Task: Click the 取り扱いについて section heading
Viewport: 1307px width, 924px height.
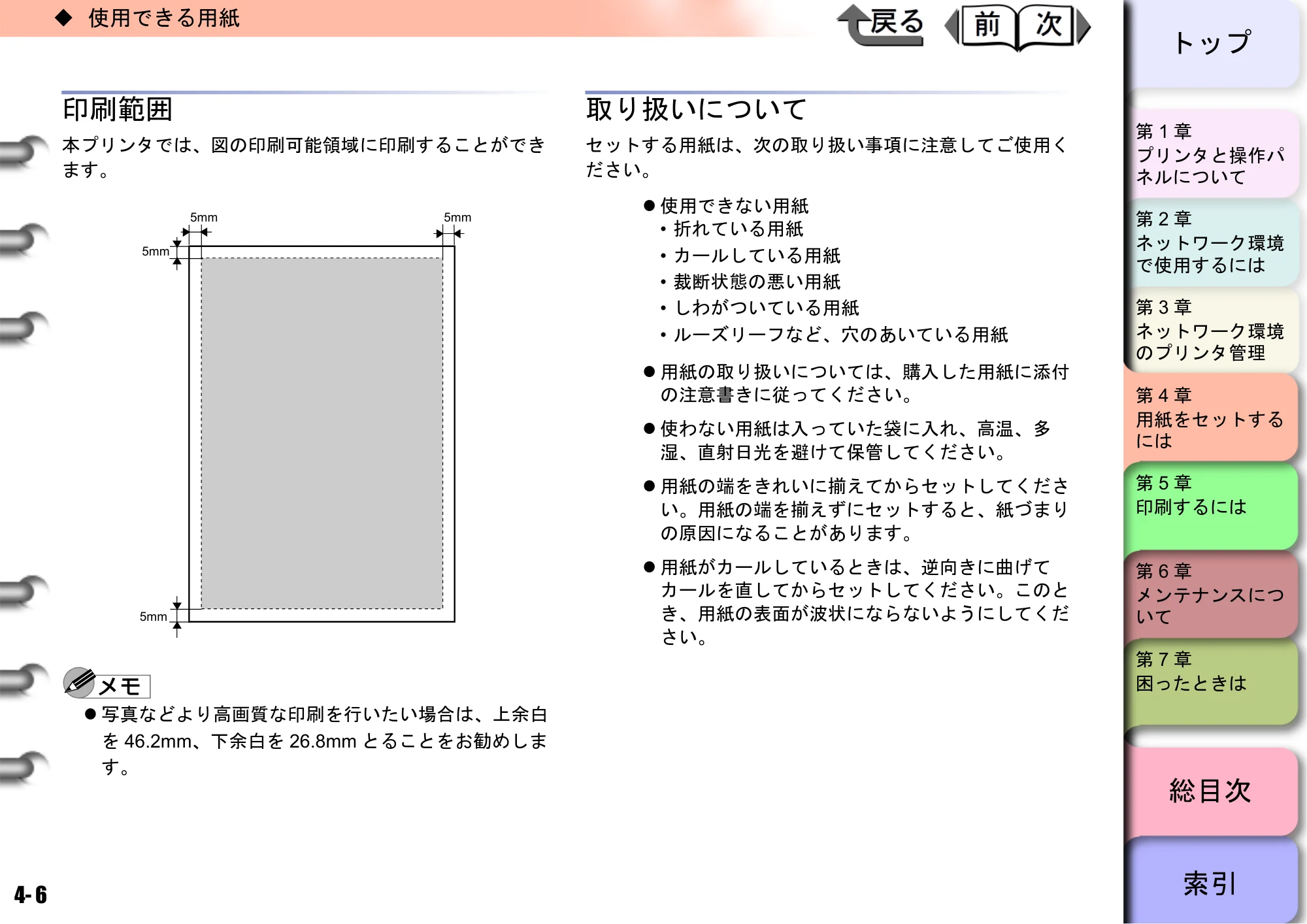Action: click(x=697, y=109)
